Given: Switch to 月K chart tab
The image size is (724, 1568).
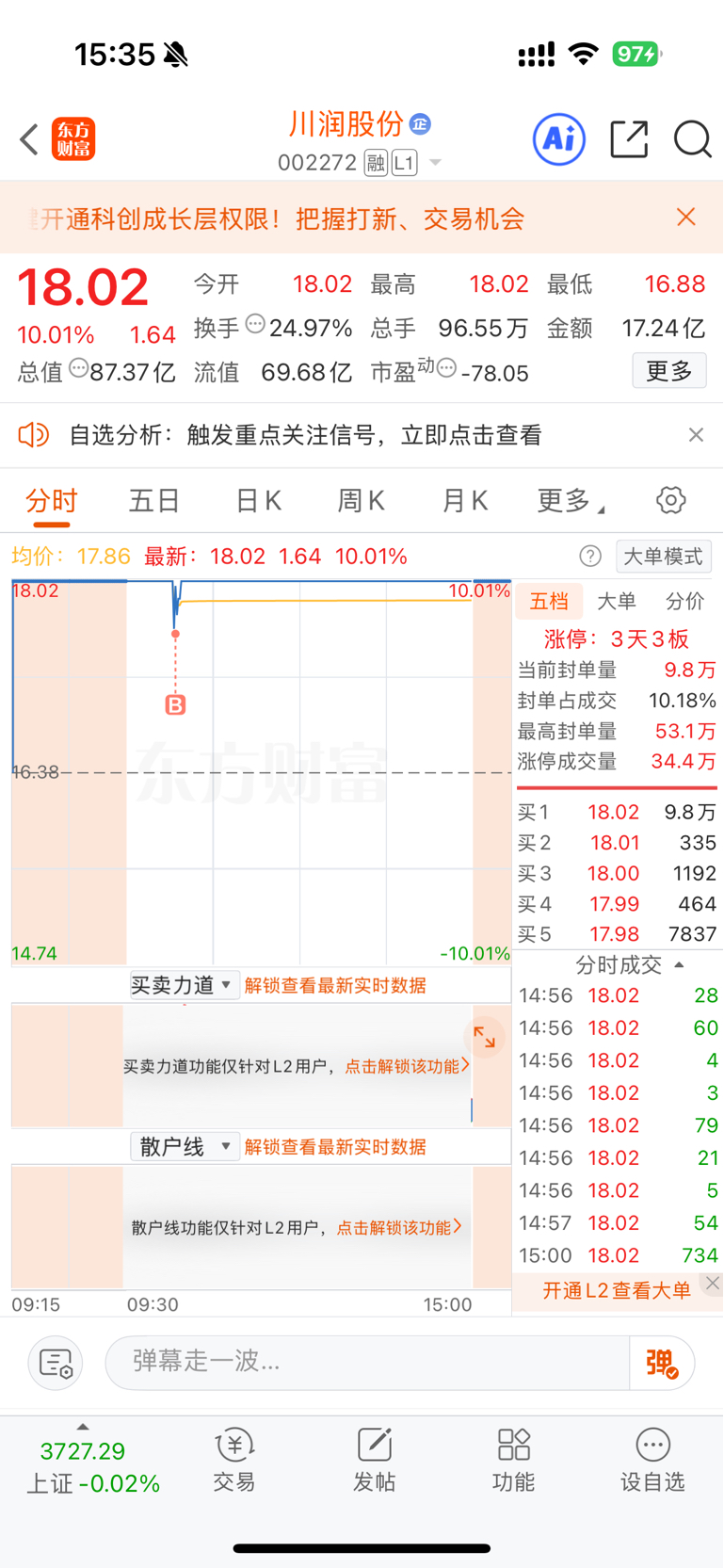Looking at the screenshot, I should point(466,501).
